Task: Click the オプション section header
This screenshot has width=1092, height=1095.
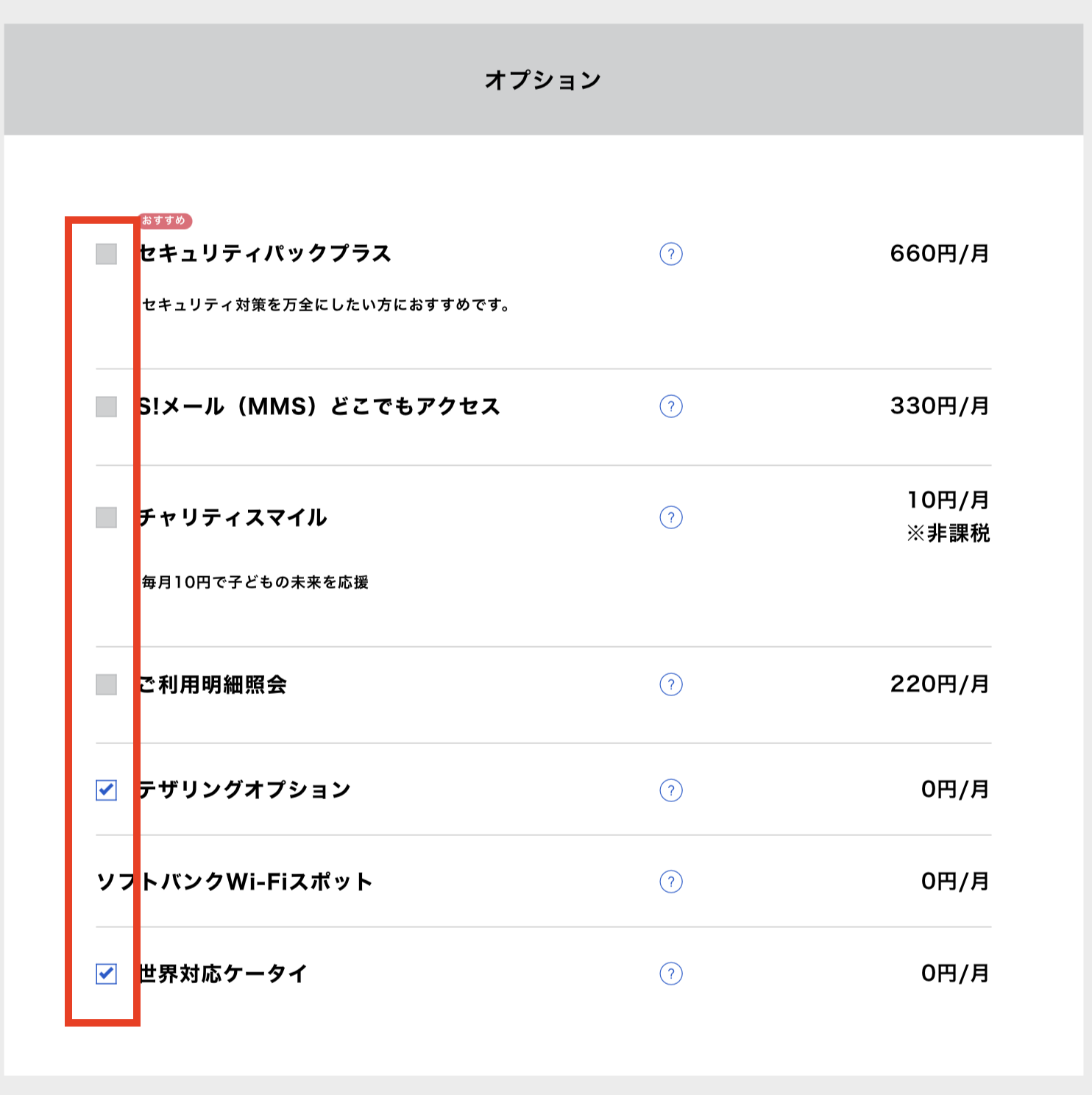Action: [x=543, y=79]
